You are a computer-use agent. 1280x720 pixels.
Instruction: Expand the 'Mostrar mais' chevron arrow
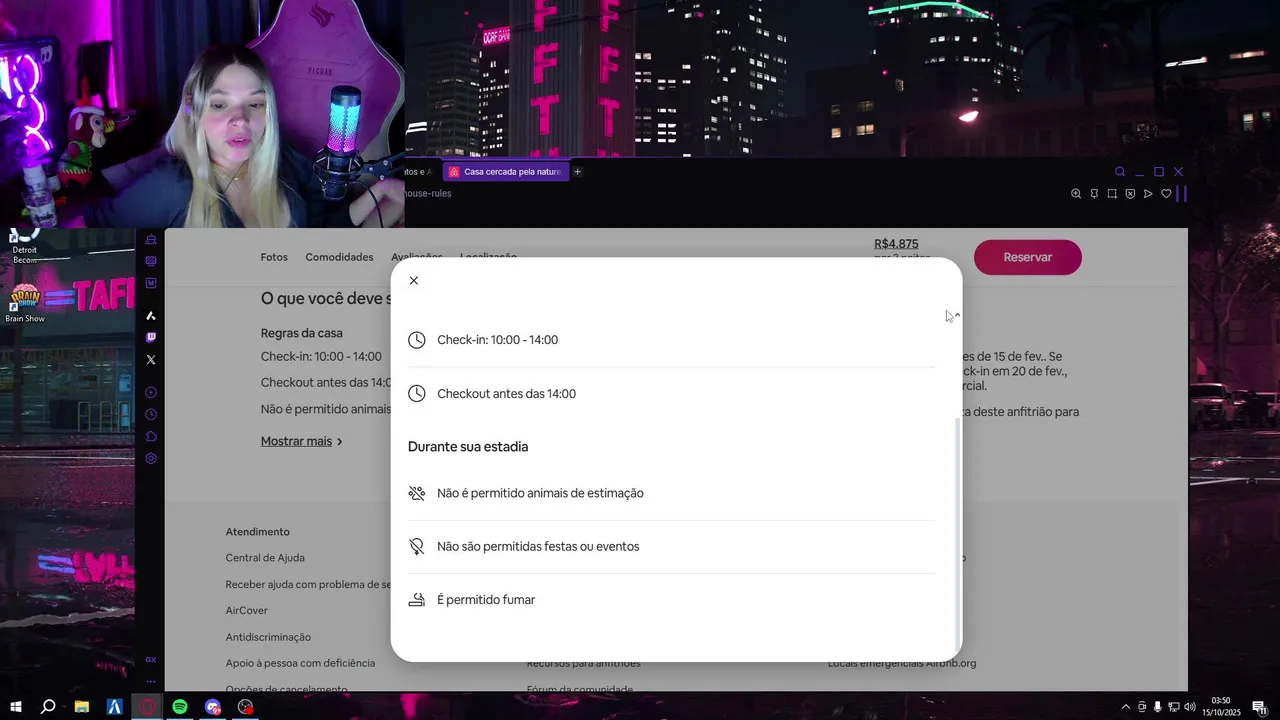pos(340,441)
